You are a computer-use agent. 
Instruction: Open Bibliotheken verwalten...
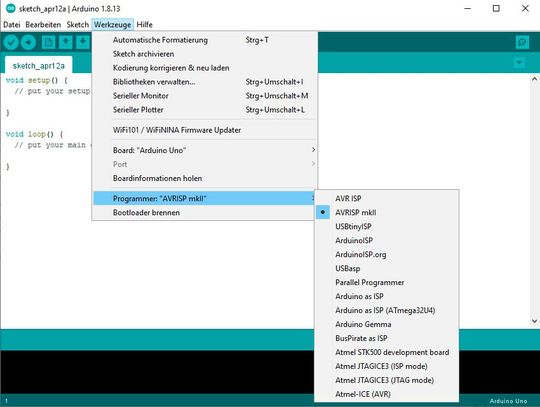tap(205, 82)
